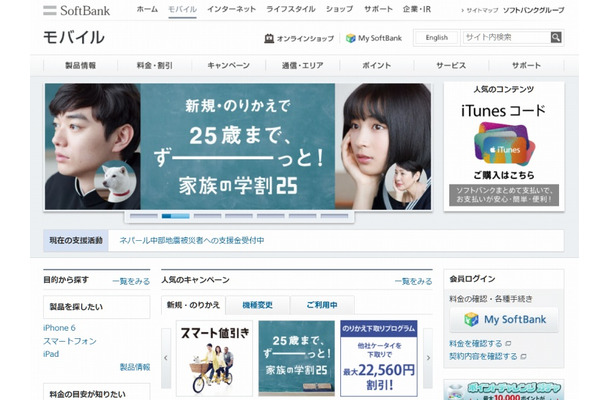Open the 通信・エリア navigation tab
The width and height of the screenshot is (610, 400).
(x=303, y=65)
